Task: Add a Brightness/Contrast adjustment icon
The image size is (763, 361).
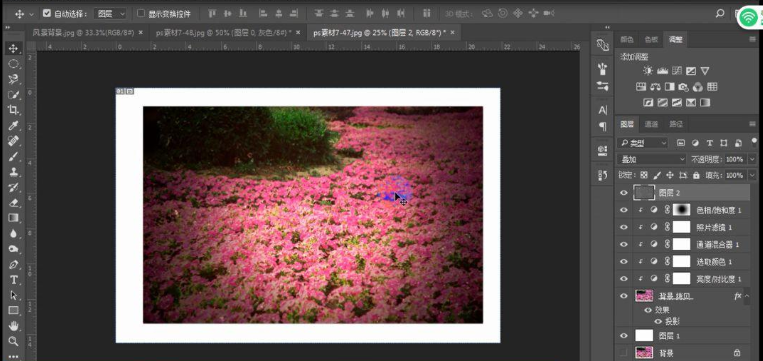Action: click(x=648, y=71)
